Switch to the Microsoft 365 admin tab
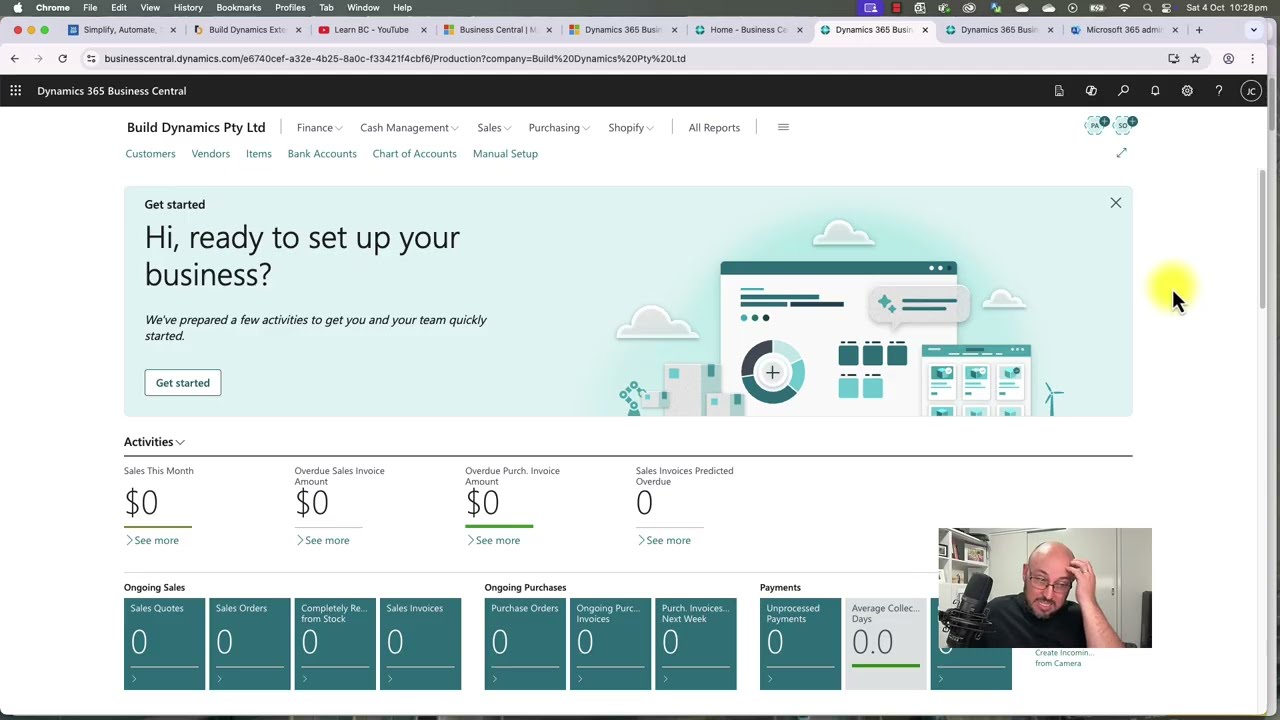1280x720 pixels. [1123, 30]
